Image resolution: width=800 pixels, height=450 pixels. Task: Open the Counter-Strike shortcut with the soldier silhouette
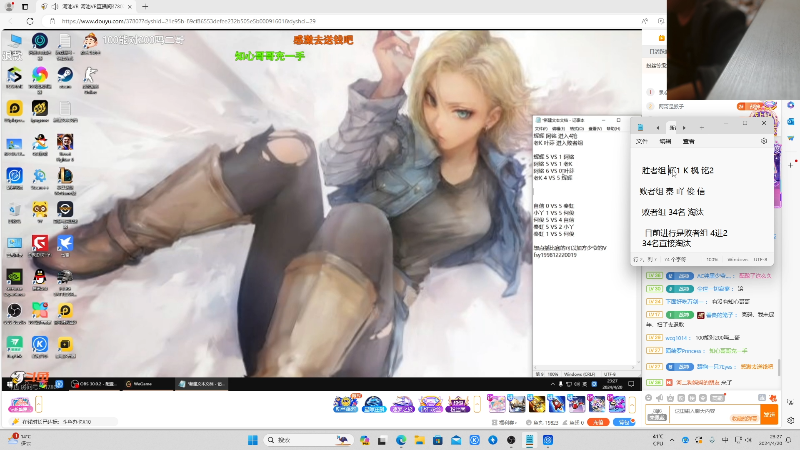(90, 76)
